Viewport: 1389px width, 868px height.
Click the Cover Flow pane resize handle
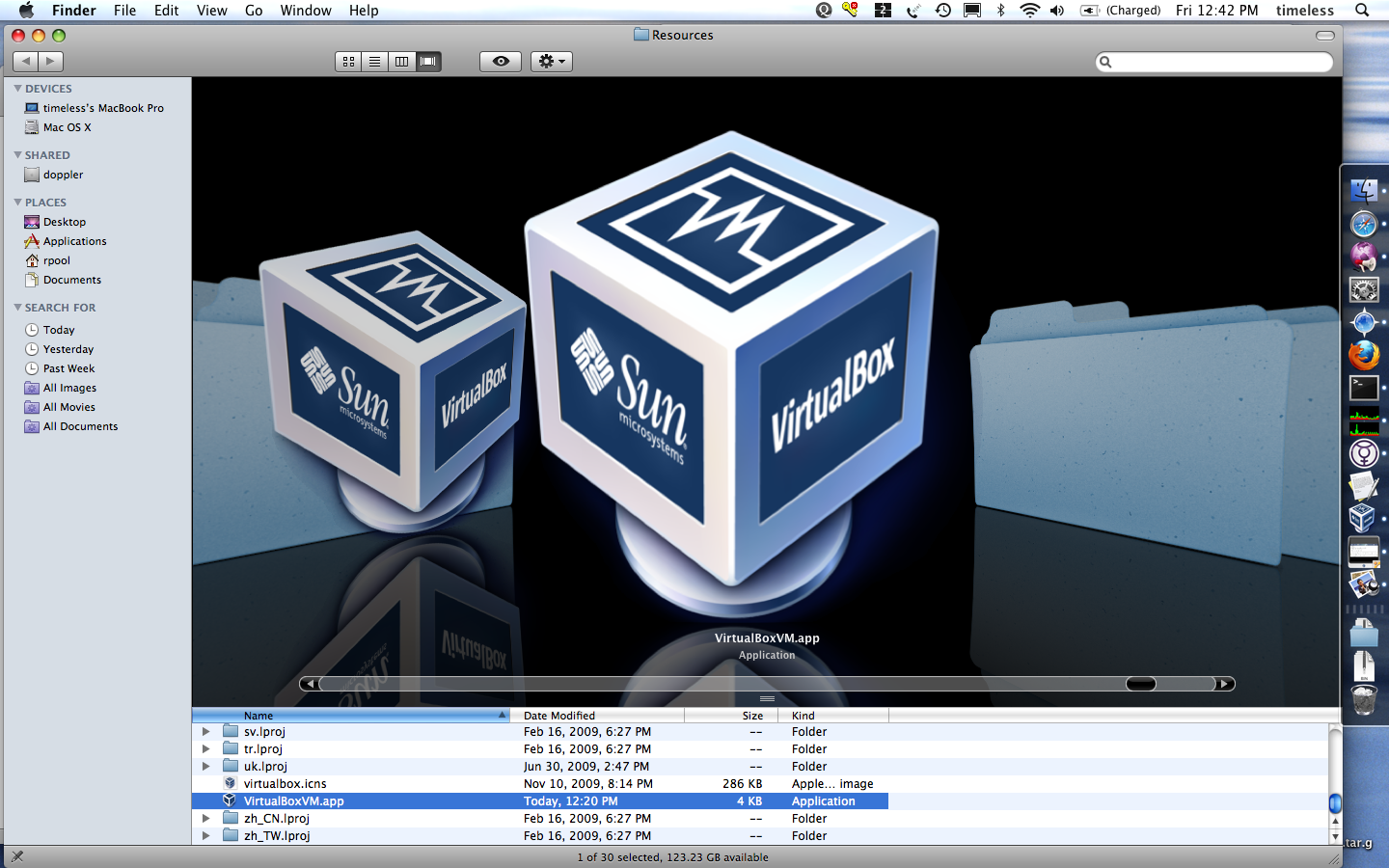coord(767,699)
